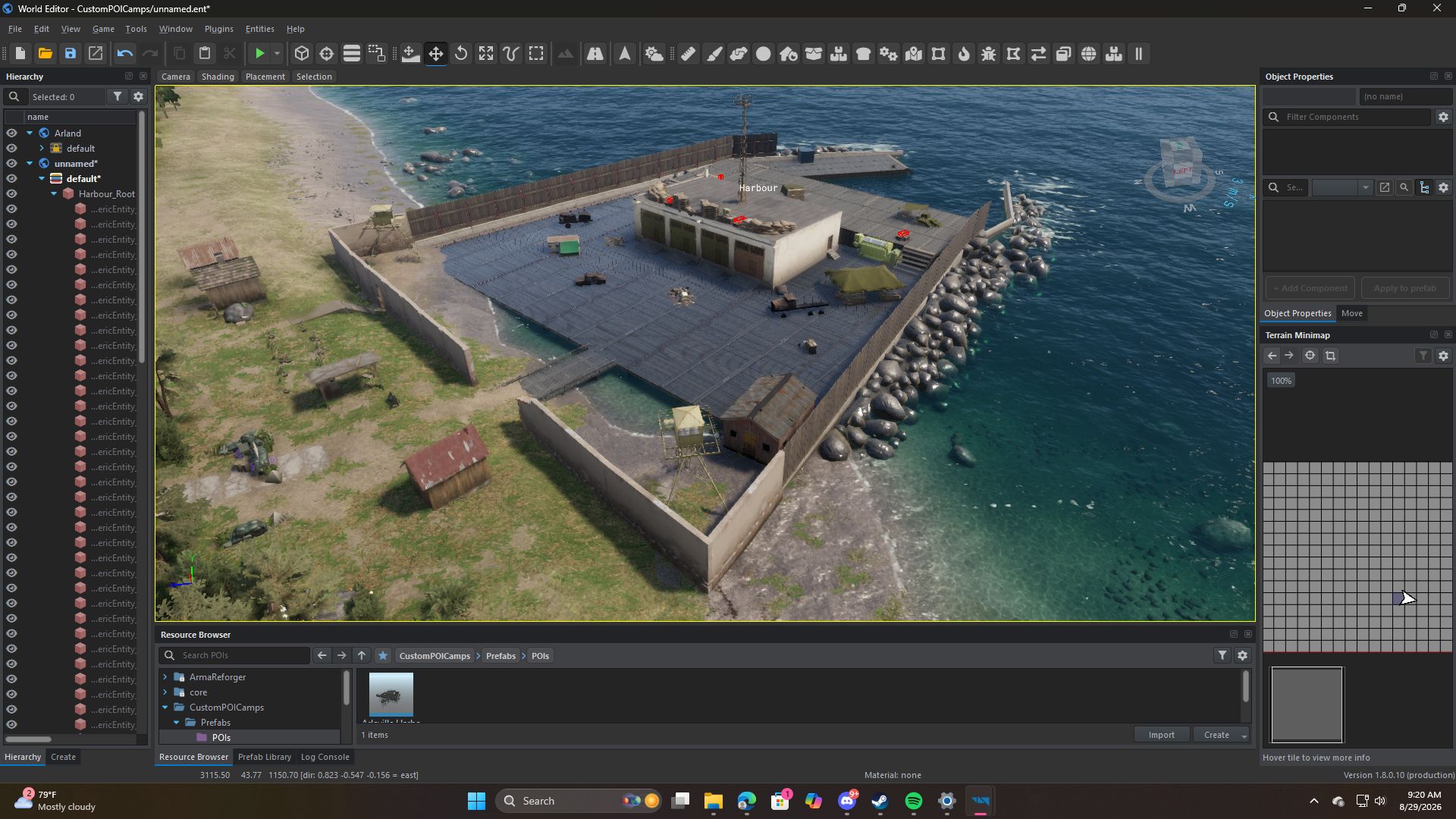Screen dimensions: 1456x819
Task: Toggle visibility of Arland world
Action: tap(11, 133)
